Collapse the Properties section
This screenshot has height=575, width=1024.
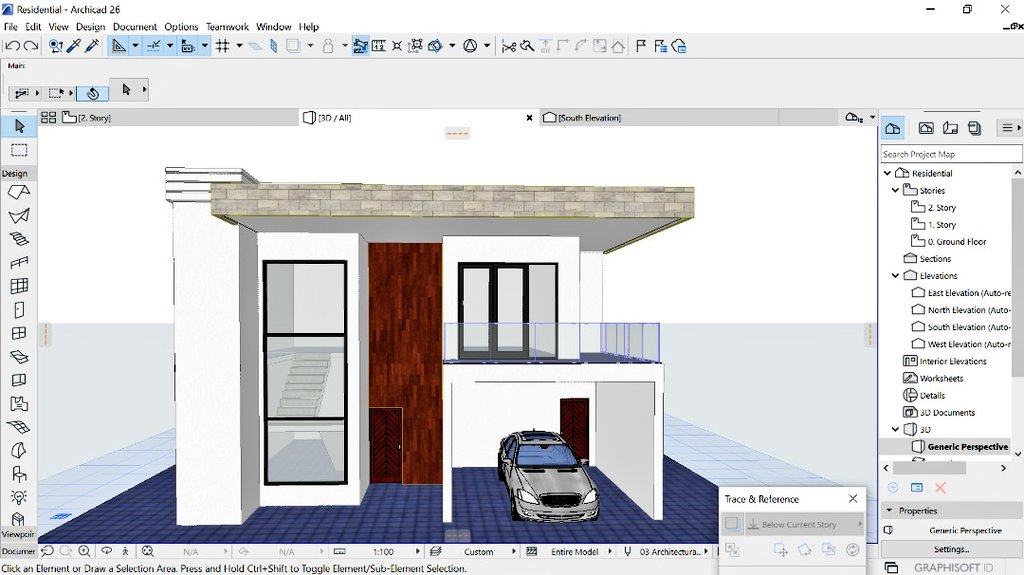[889, 510]
